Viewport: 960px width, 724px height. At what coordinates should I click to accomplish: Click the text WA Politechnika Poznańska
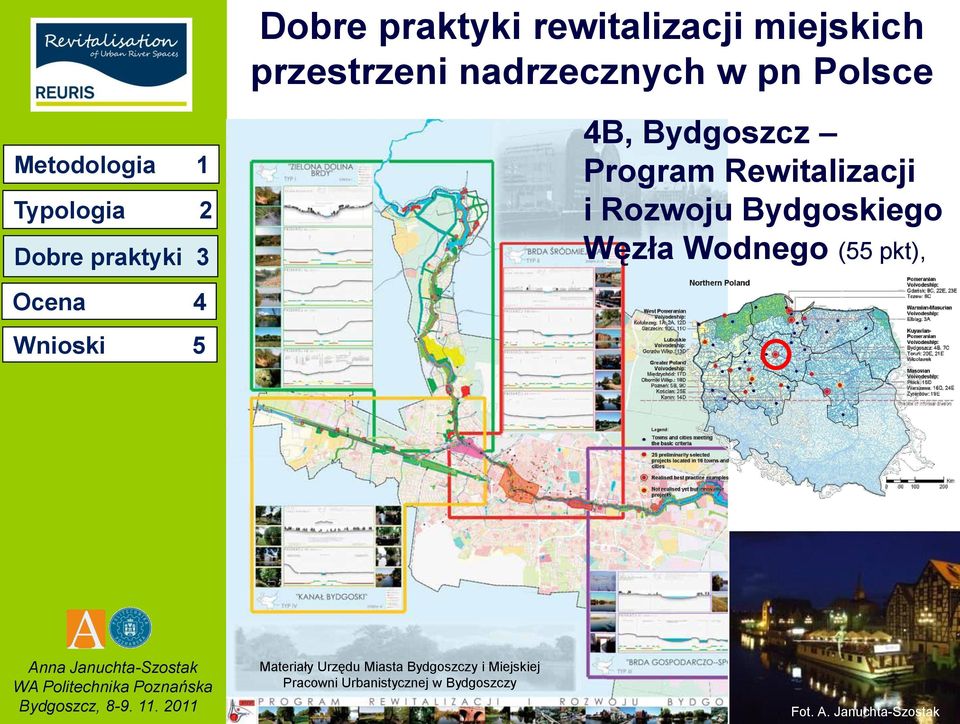[113, 687]
